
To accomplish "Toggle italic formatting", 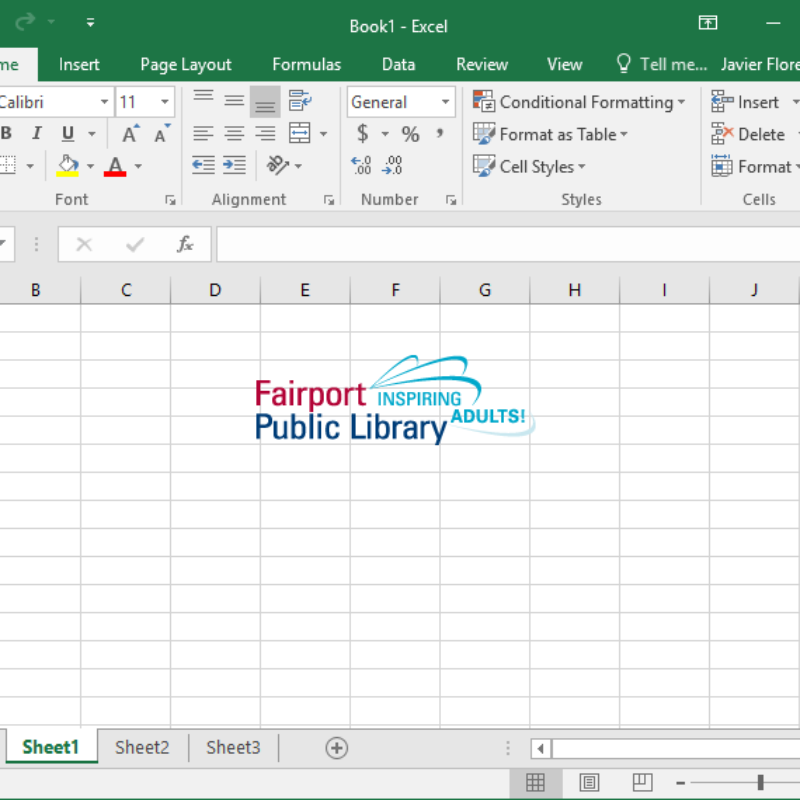I will (x=35, y=133).
